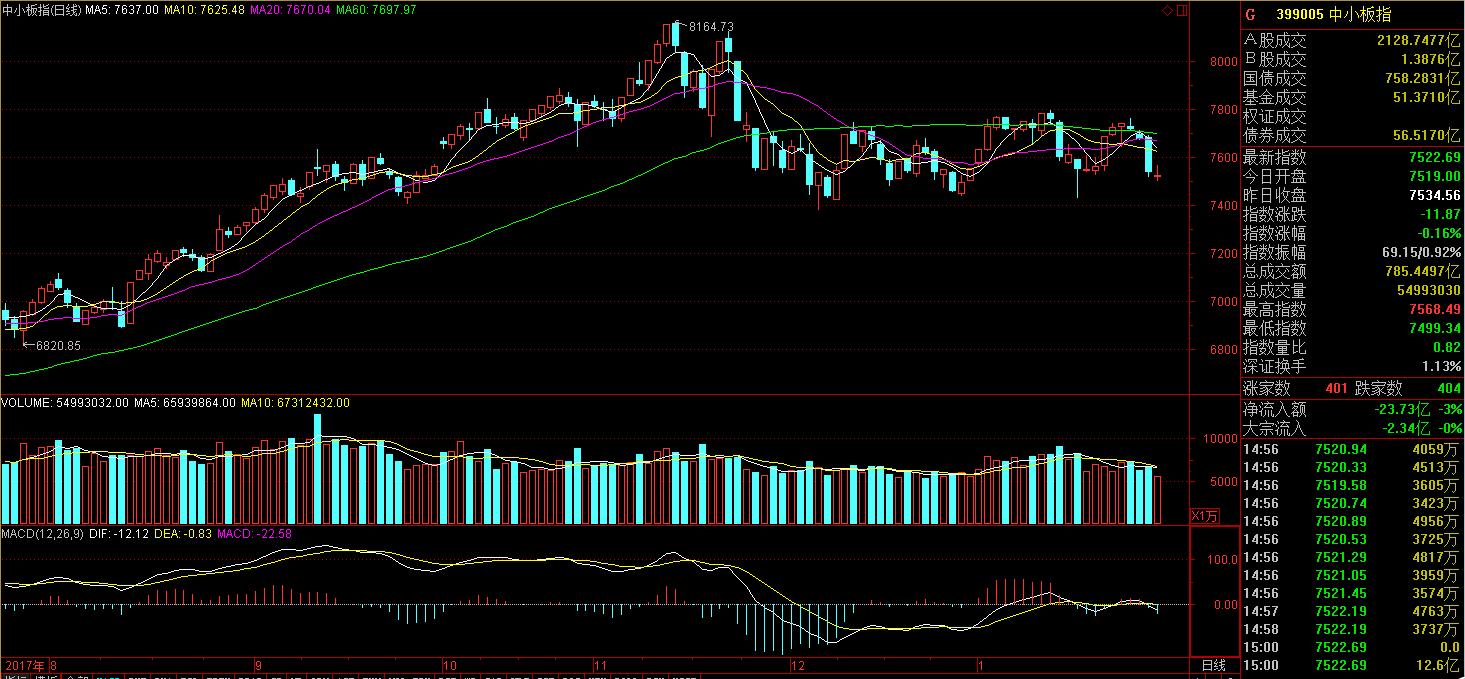Select the MA5: 7637.00 indicator label
This screenshot has width=1465, height=679.
tap(121, 9)
